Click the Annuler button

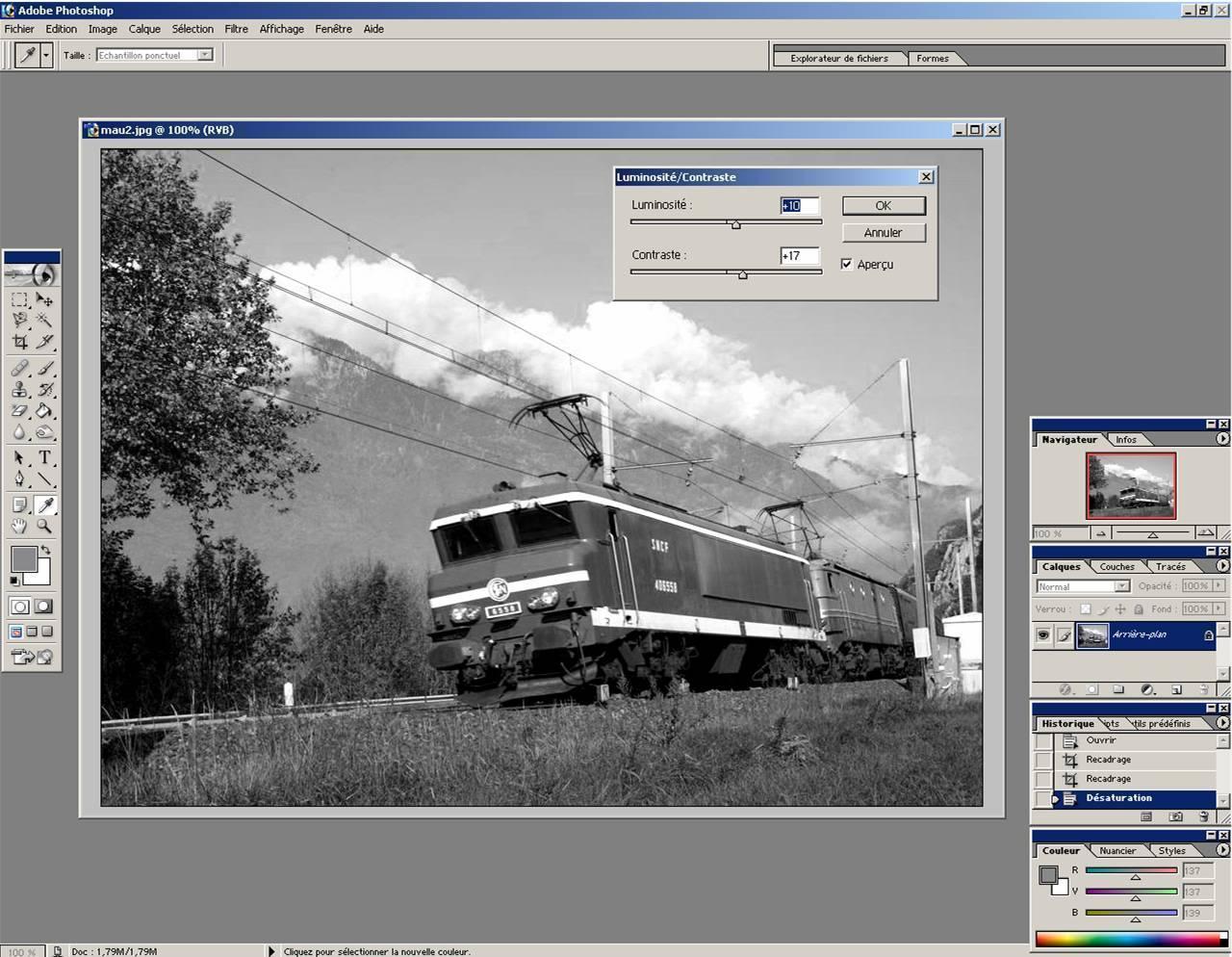tap(883, 233)
